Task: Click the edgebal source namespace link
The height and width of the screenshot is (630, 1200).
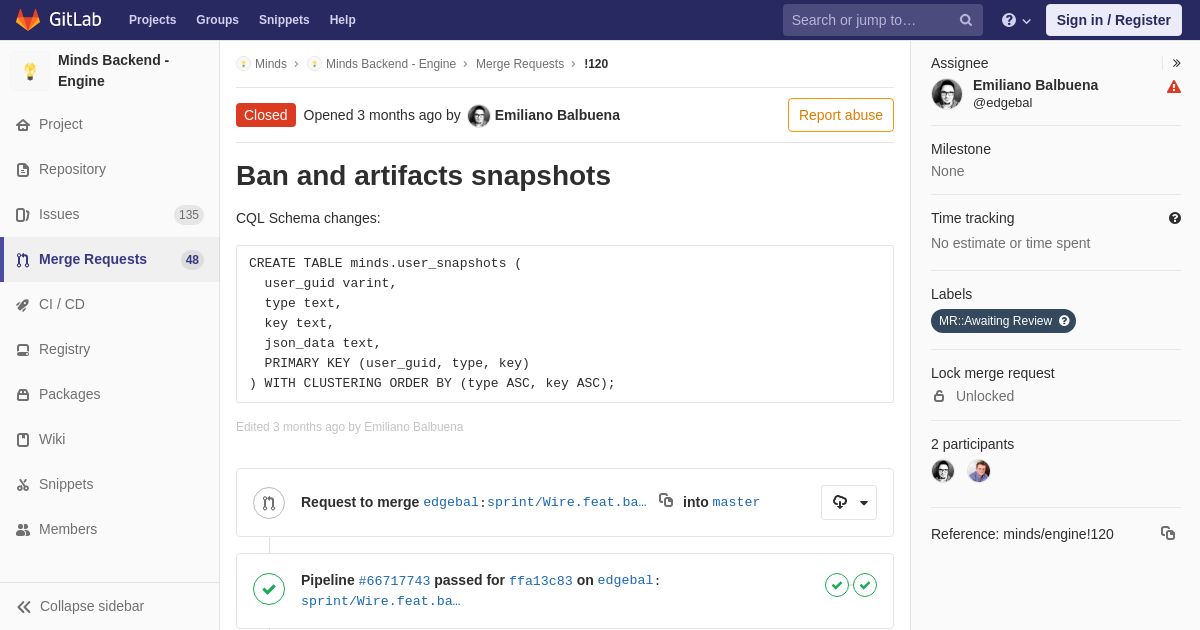Action: click(451, 502)
